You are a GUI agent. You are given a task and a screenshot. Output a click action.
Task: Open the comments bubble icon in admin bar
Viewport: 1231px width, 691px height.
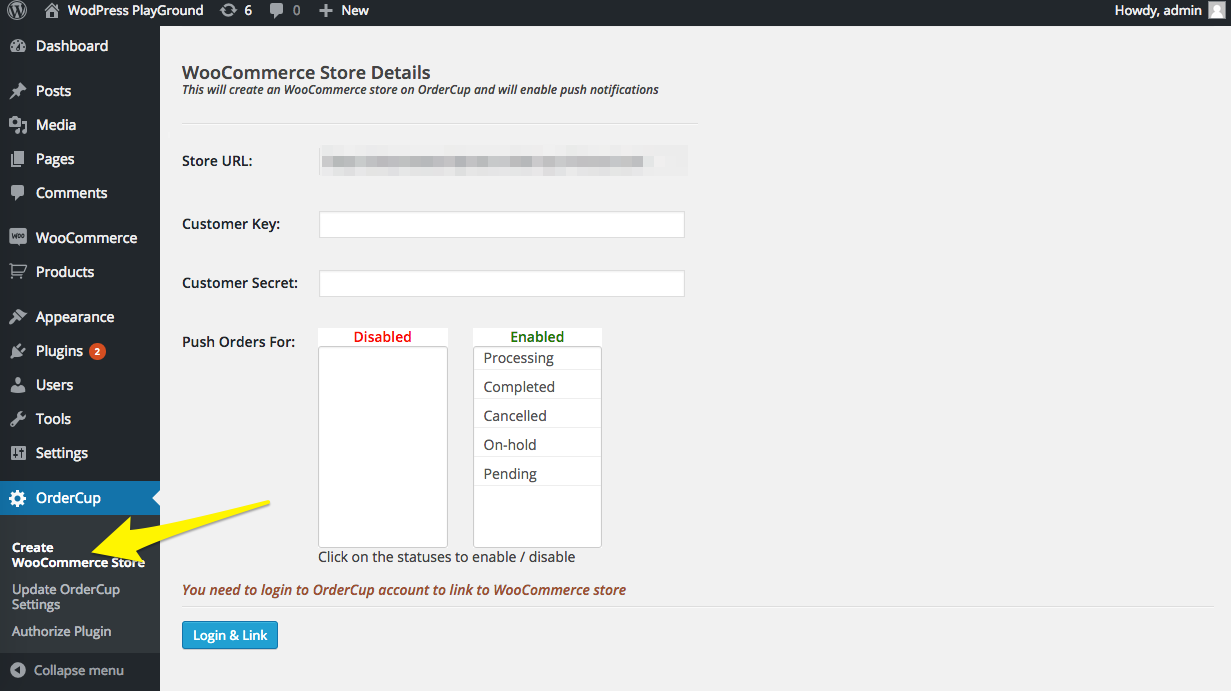(277, 11)
